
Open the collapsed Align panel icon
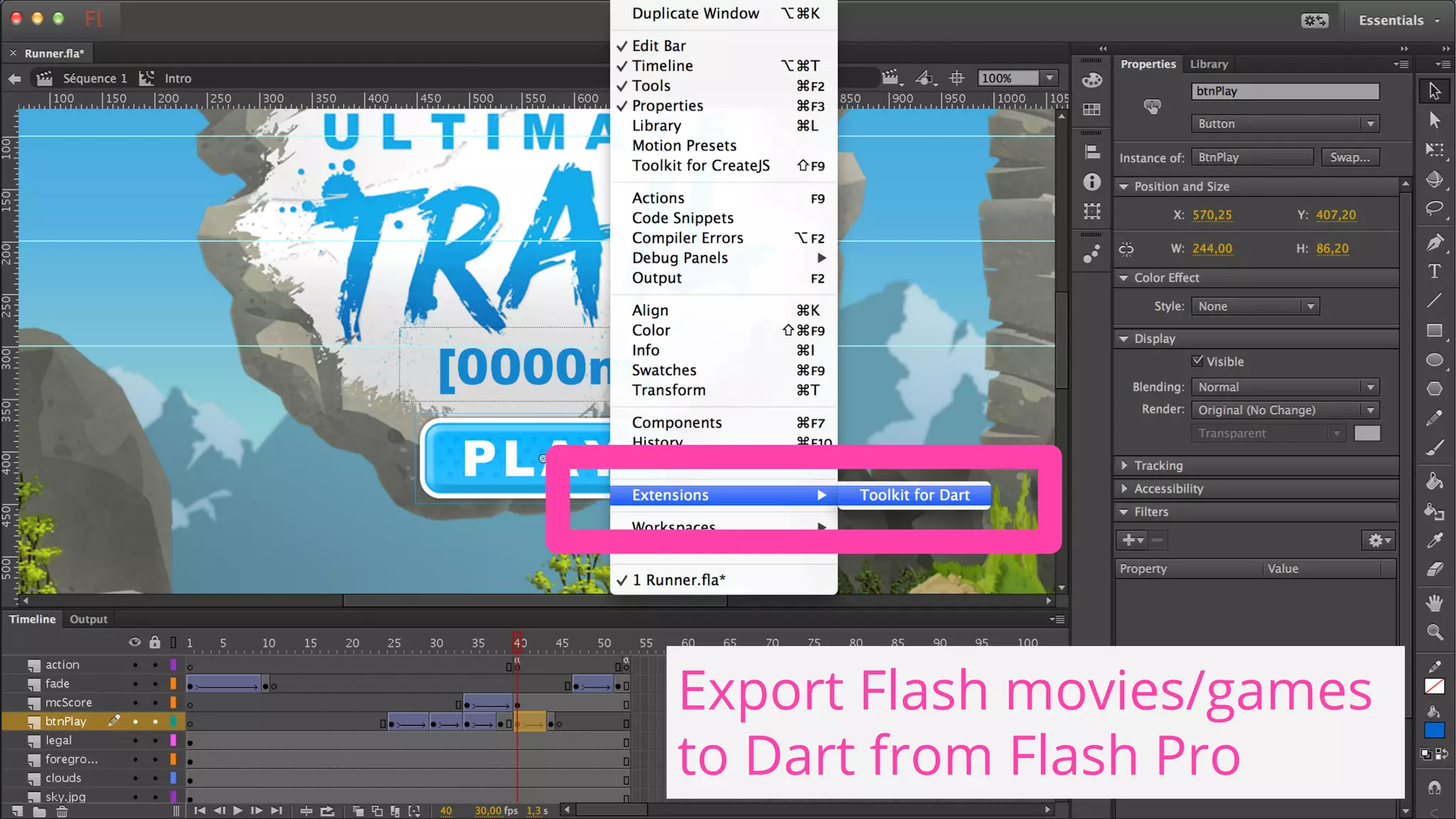coord(1092,151)
